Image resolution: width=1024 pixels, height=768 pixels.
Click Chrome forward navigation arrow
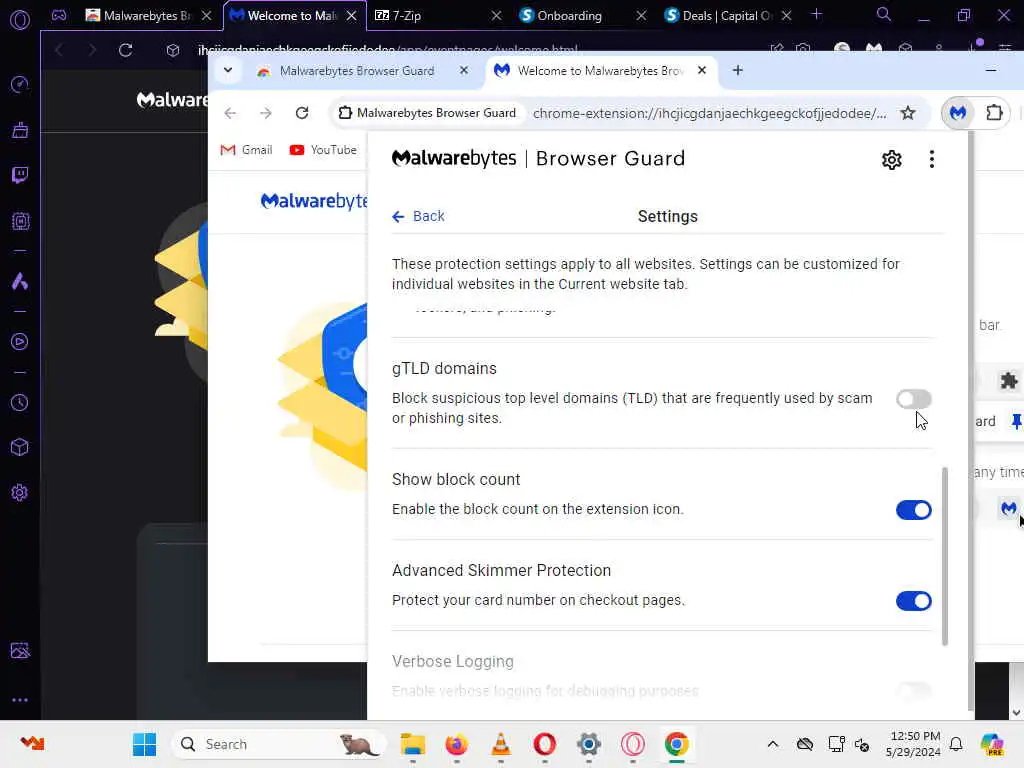point(265,113)
